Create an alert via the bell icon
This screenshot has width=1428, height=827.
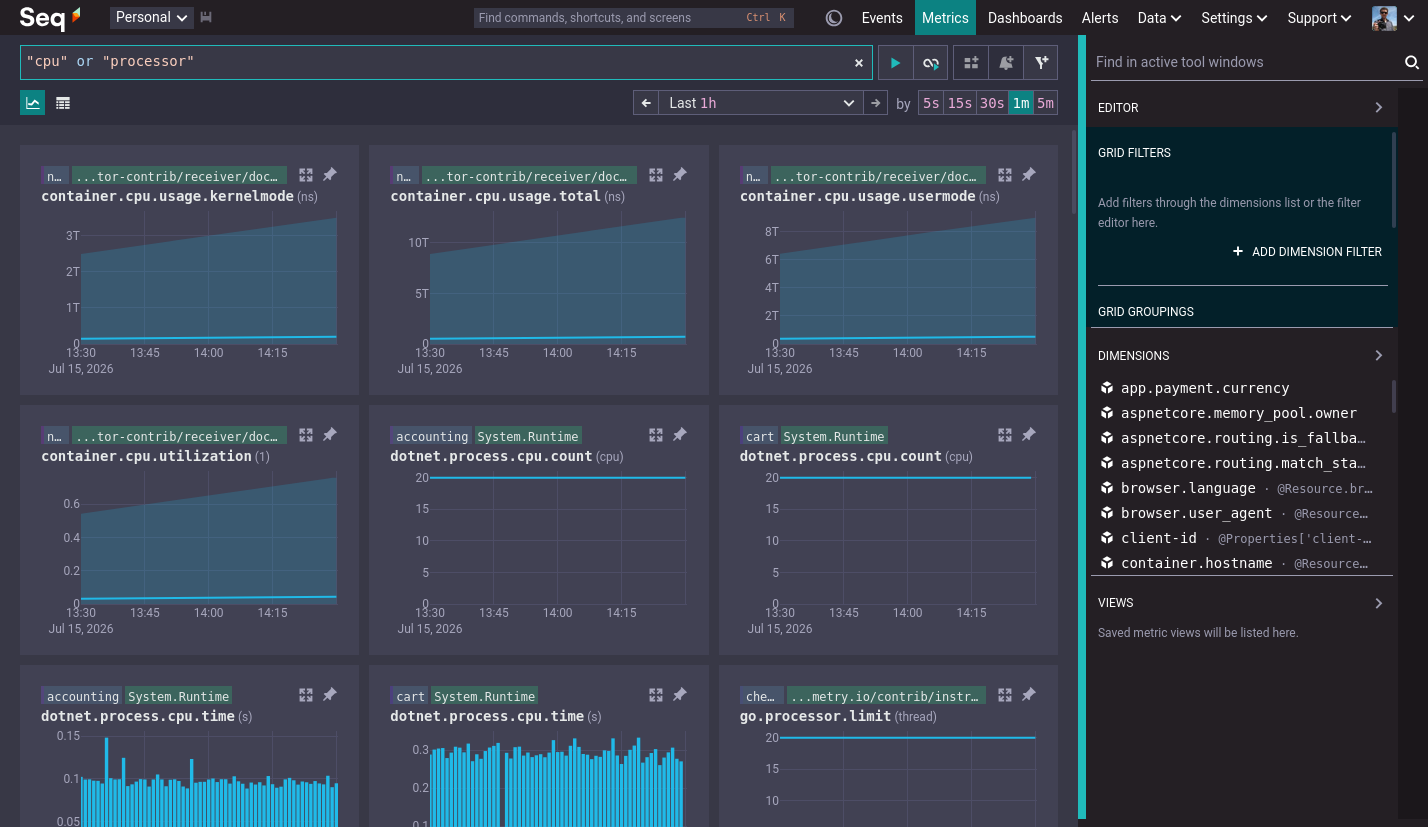tap(1006, 62)
